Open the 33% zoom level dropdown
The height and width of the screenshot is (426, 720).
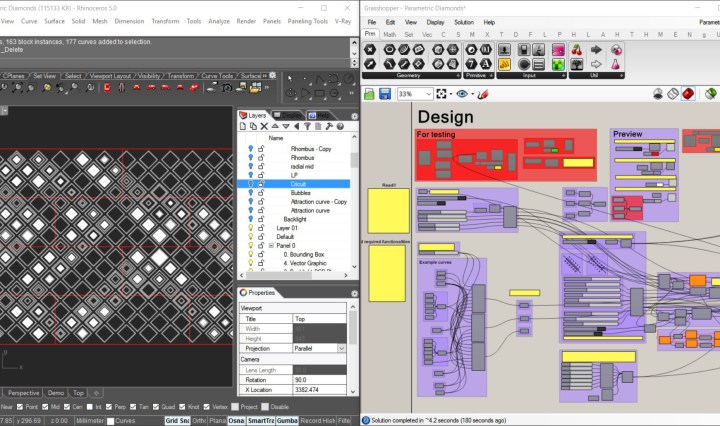(428, 94)
